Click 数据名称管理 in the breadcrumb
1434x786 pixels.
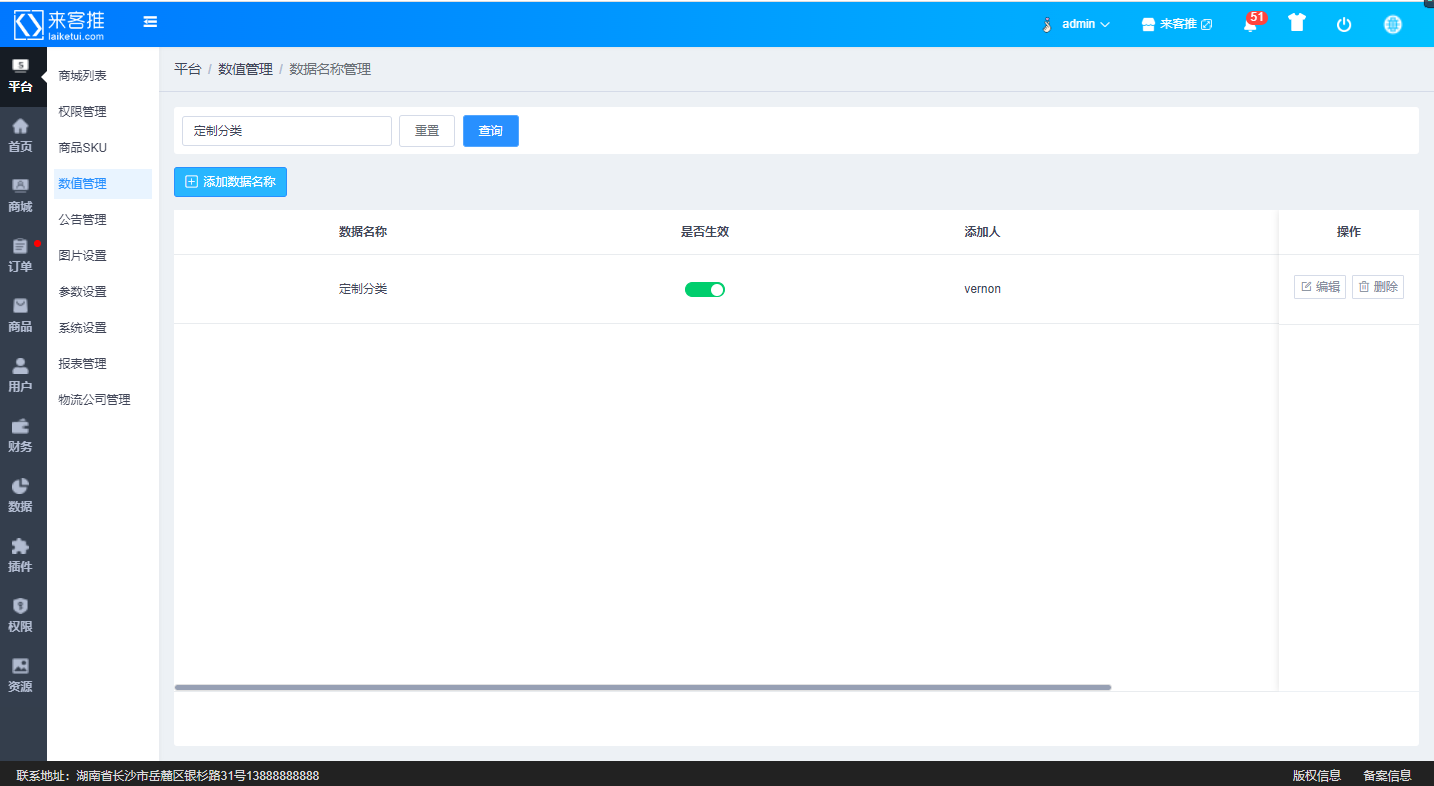(330, 69)
